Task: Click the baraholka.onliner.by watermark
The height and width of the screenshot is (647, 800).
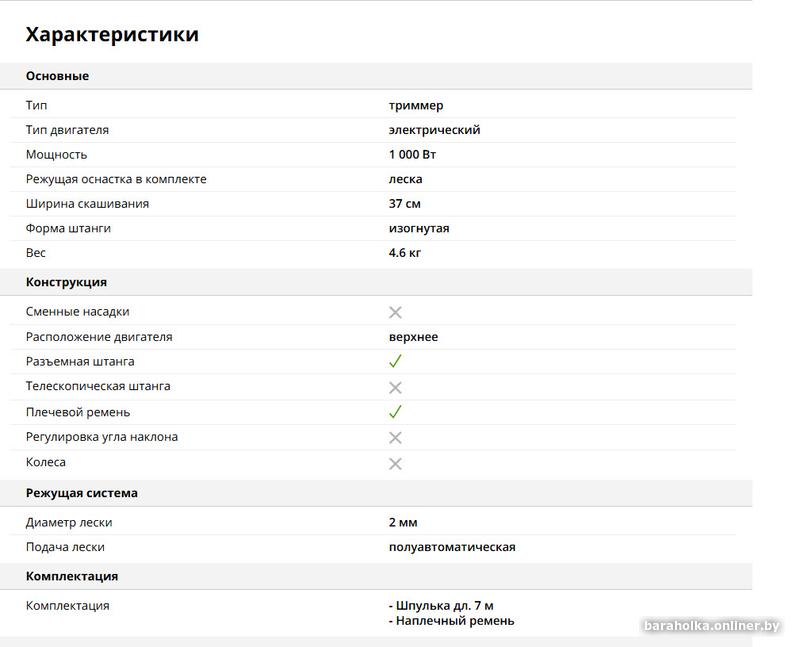Action: tap(711, 626)
